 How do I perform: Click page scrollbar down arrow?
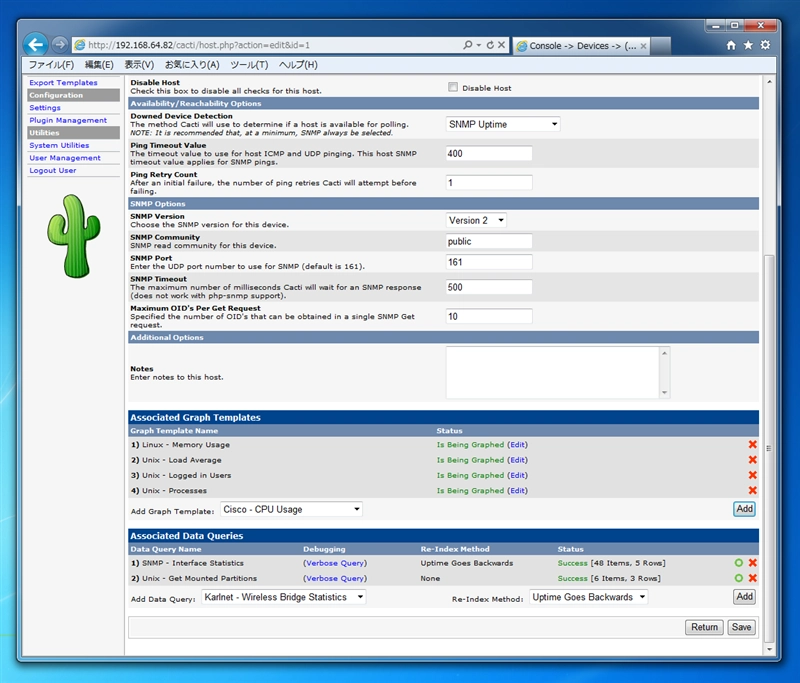point(769,649)
